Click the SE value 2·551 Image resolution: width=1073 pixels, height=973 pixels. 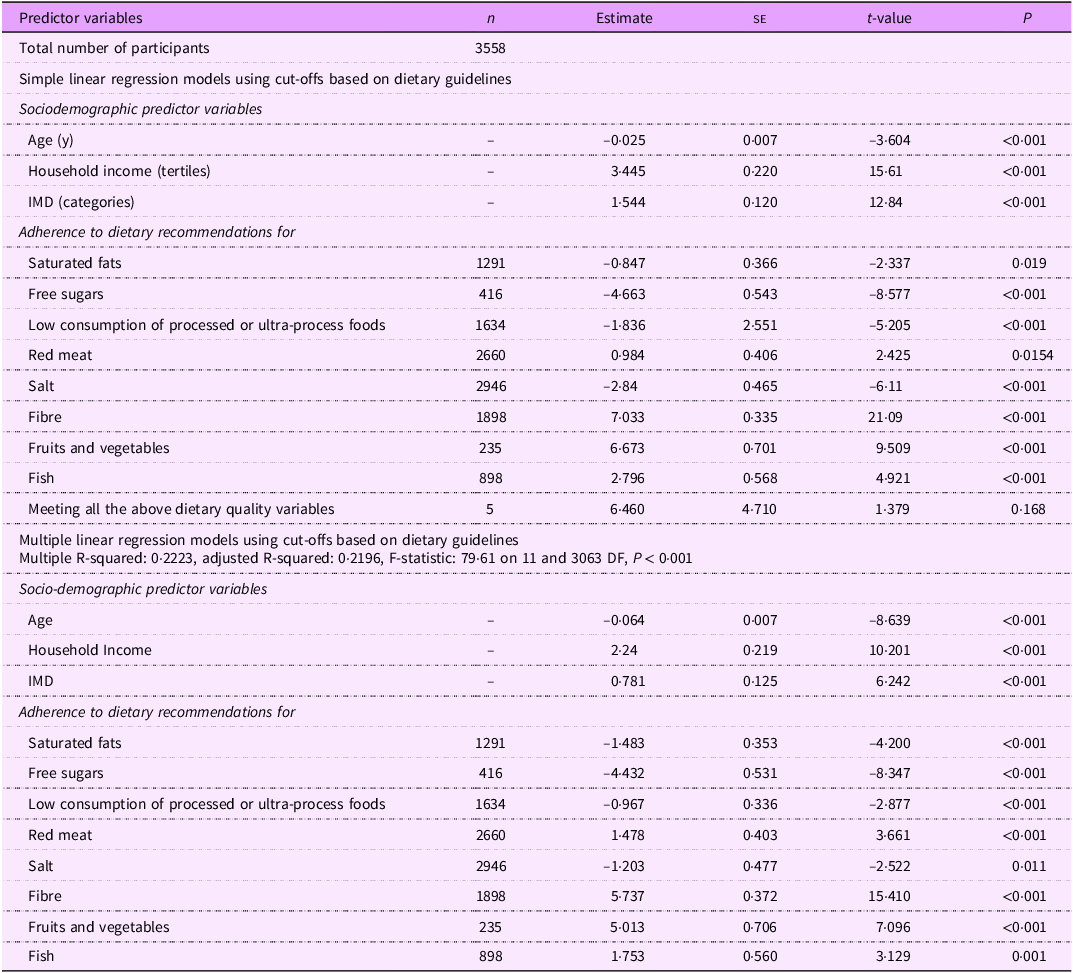(760, 325)
